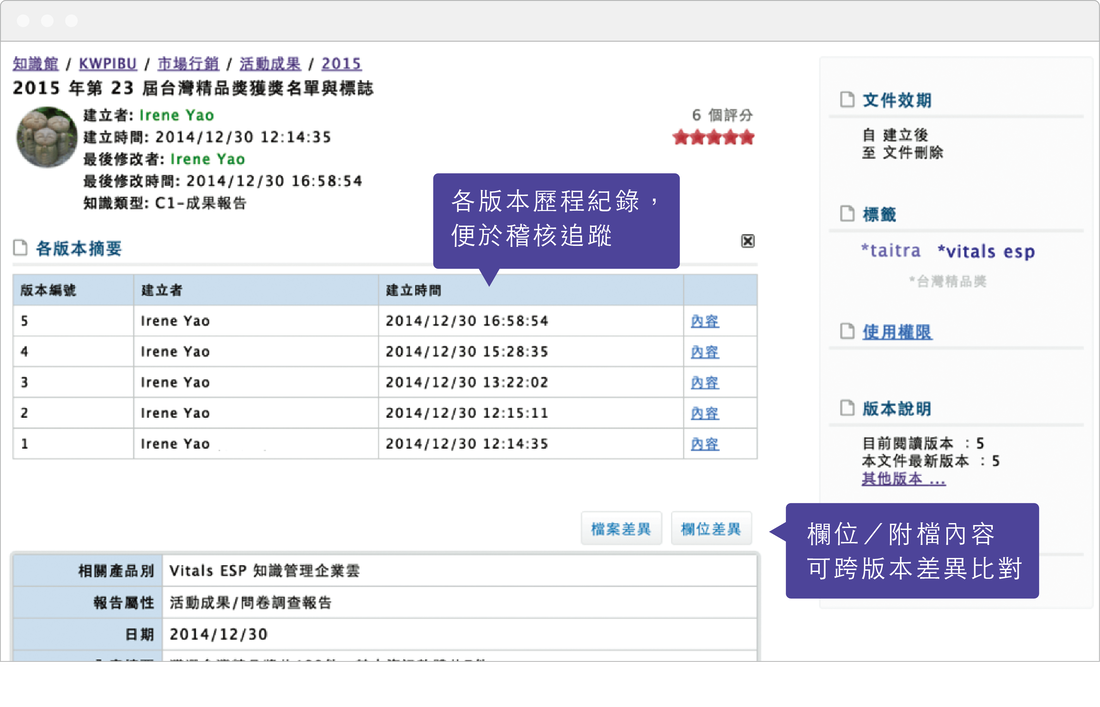Click the 6 個評分 rating count
The width and height of the screenshot is (1100, 707).
722,115
